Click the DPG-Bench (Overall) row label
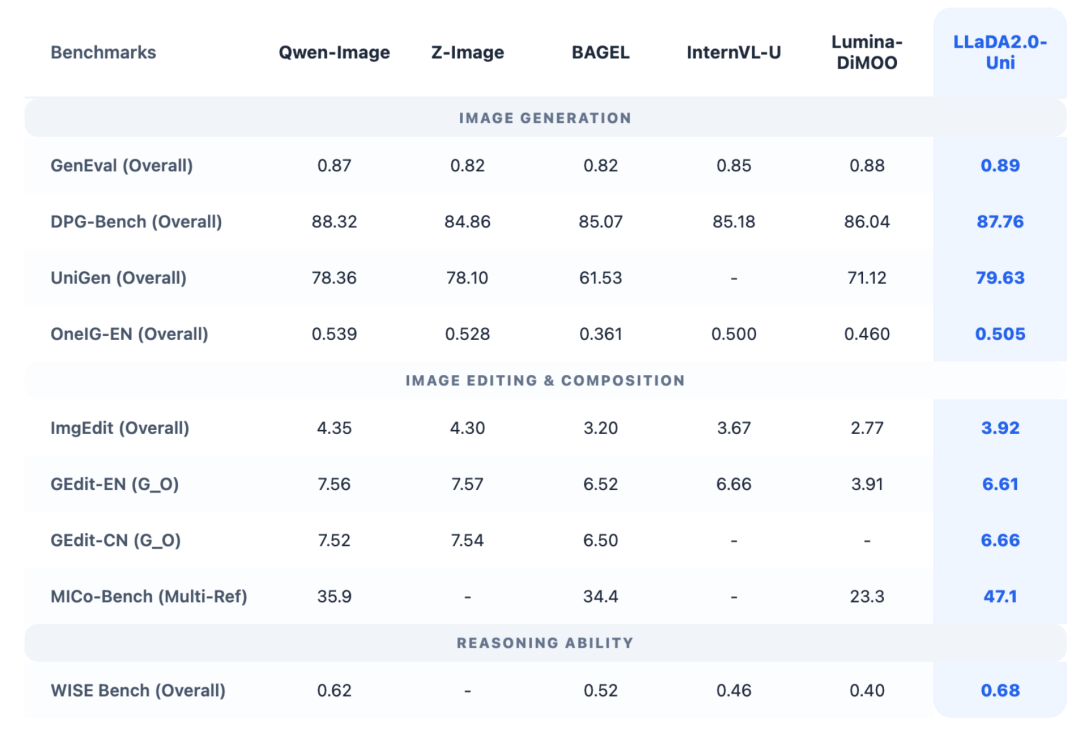Image resolution: width=1080 pixels, height=732 pixels. tap(136, 221)
